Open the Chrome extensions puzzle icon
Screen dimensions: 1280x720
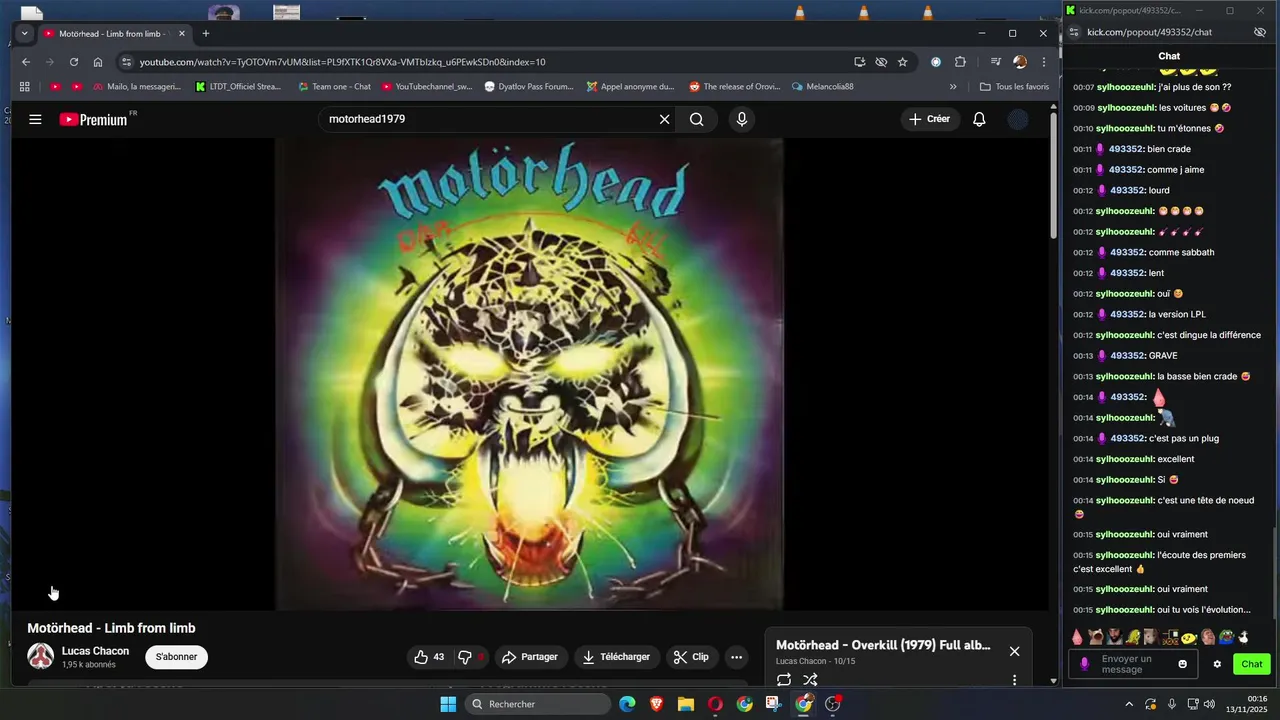point(960,62)
